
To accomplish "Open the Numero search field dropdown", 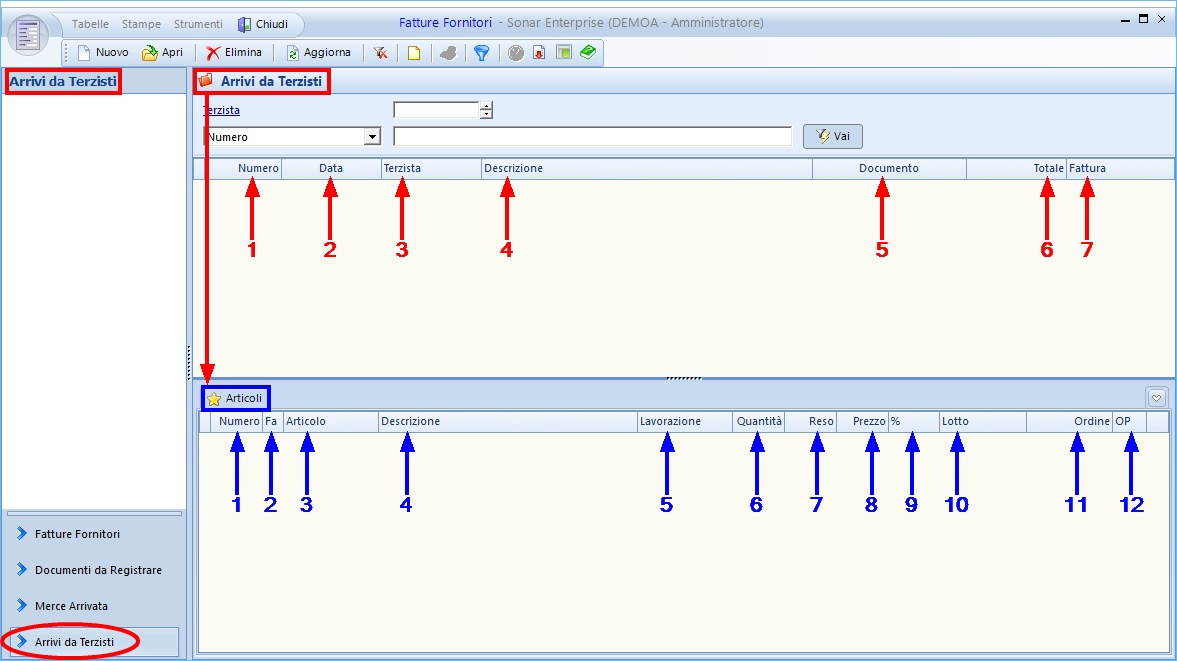I will pyautogui.click(x=373, y=137).
